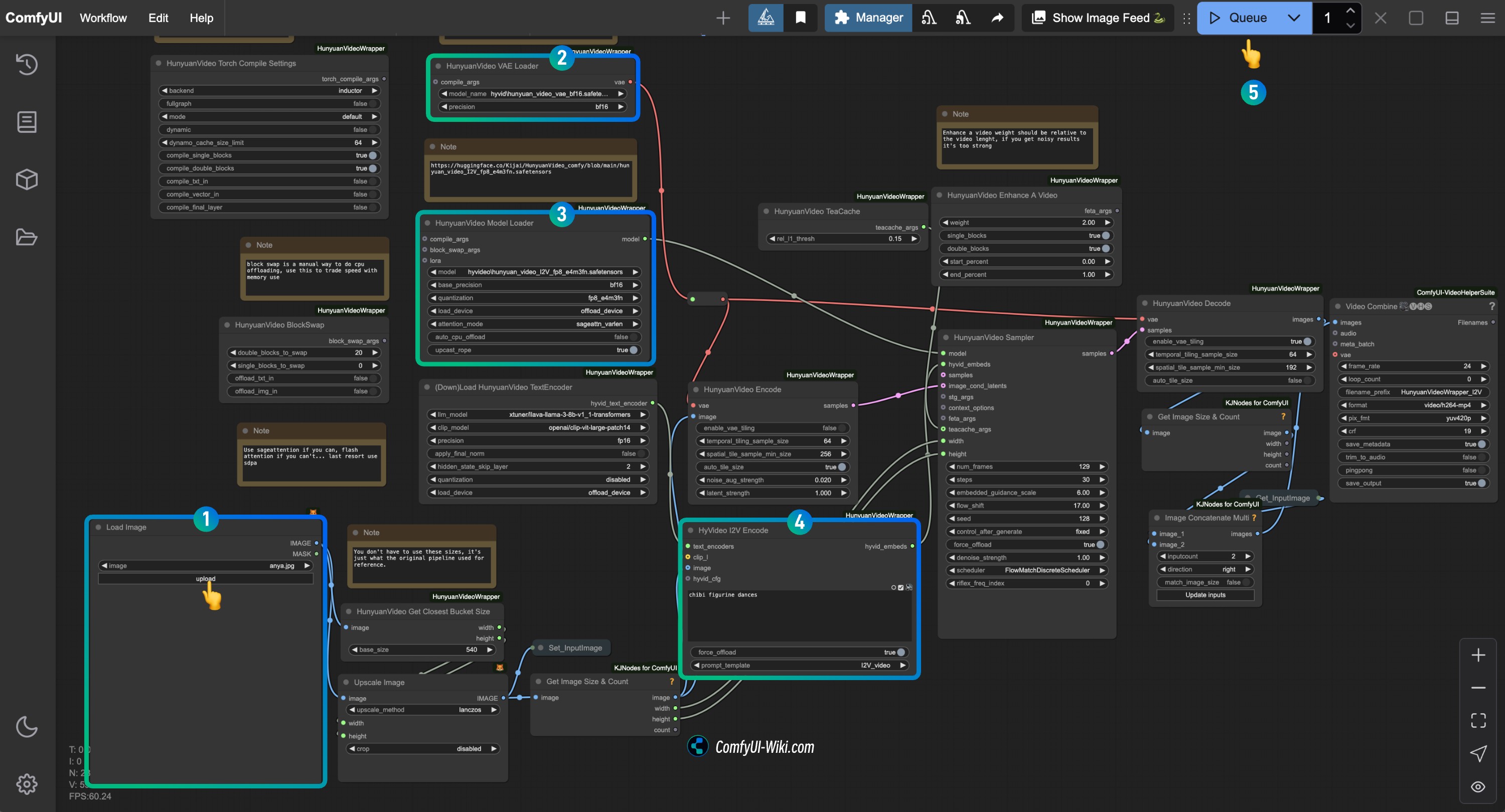The width and height of the screenshot is (1505, 812).
Task: Open settings gear icon
Action: pyautogui.click(x=27, y=784)
